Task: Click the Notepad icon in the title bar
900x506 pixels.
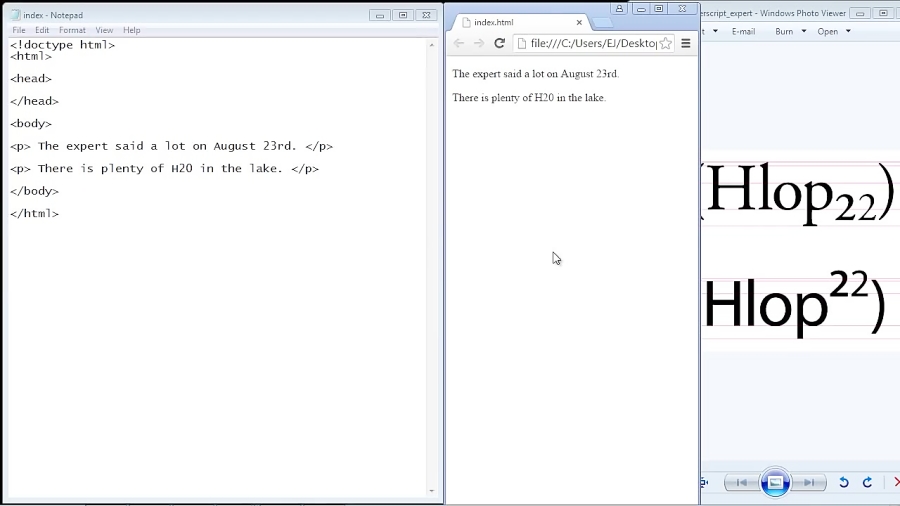Action: 15,15
